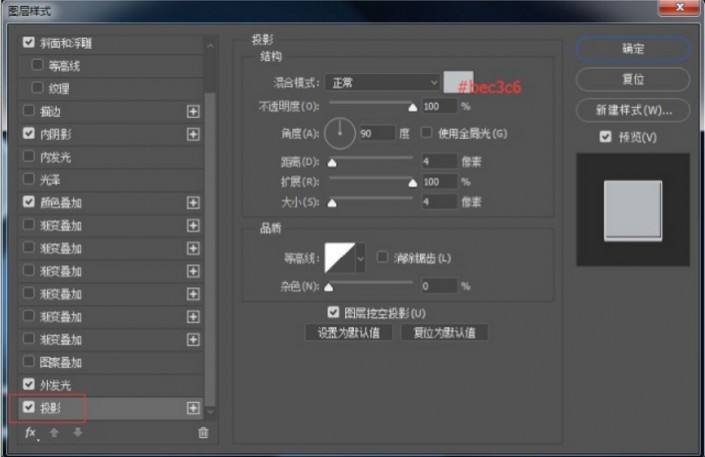705x457 pixels.
Task: Click the 不透明度 value field
Action: [439, 106]
